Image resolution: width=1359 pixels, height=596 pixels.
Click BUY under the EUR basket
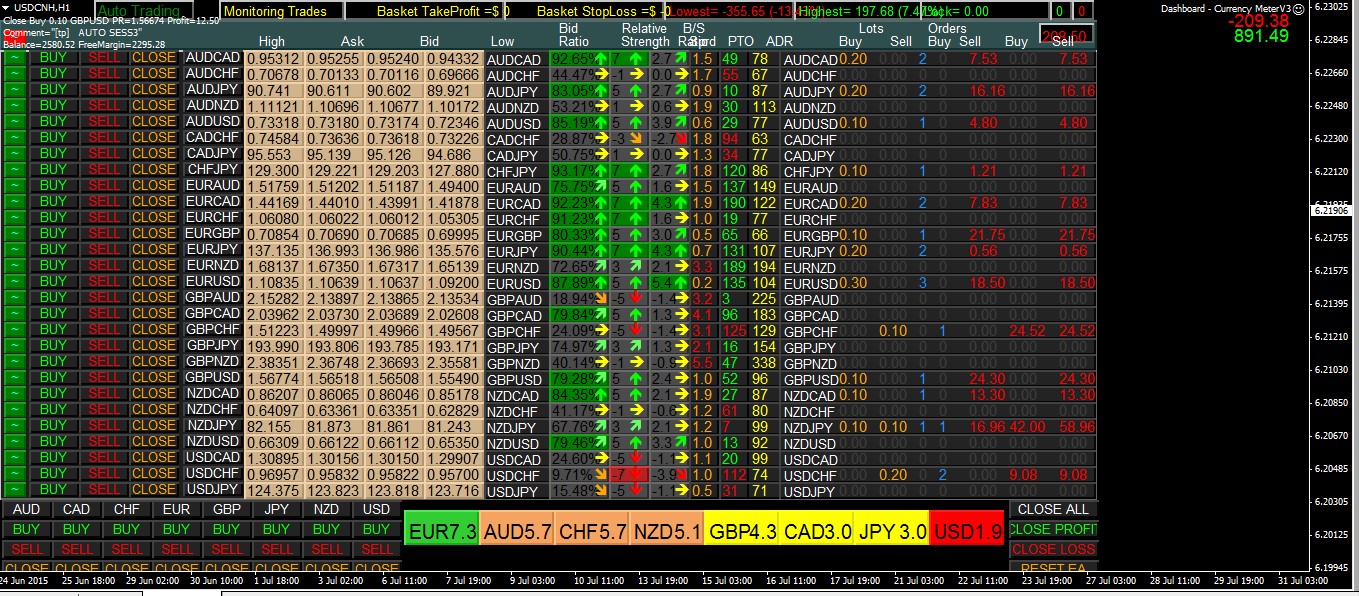click(x=177, y=529)
